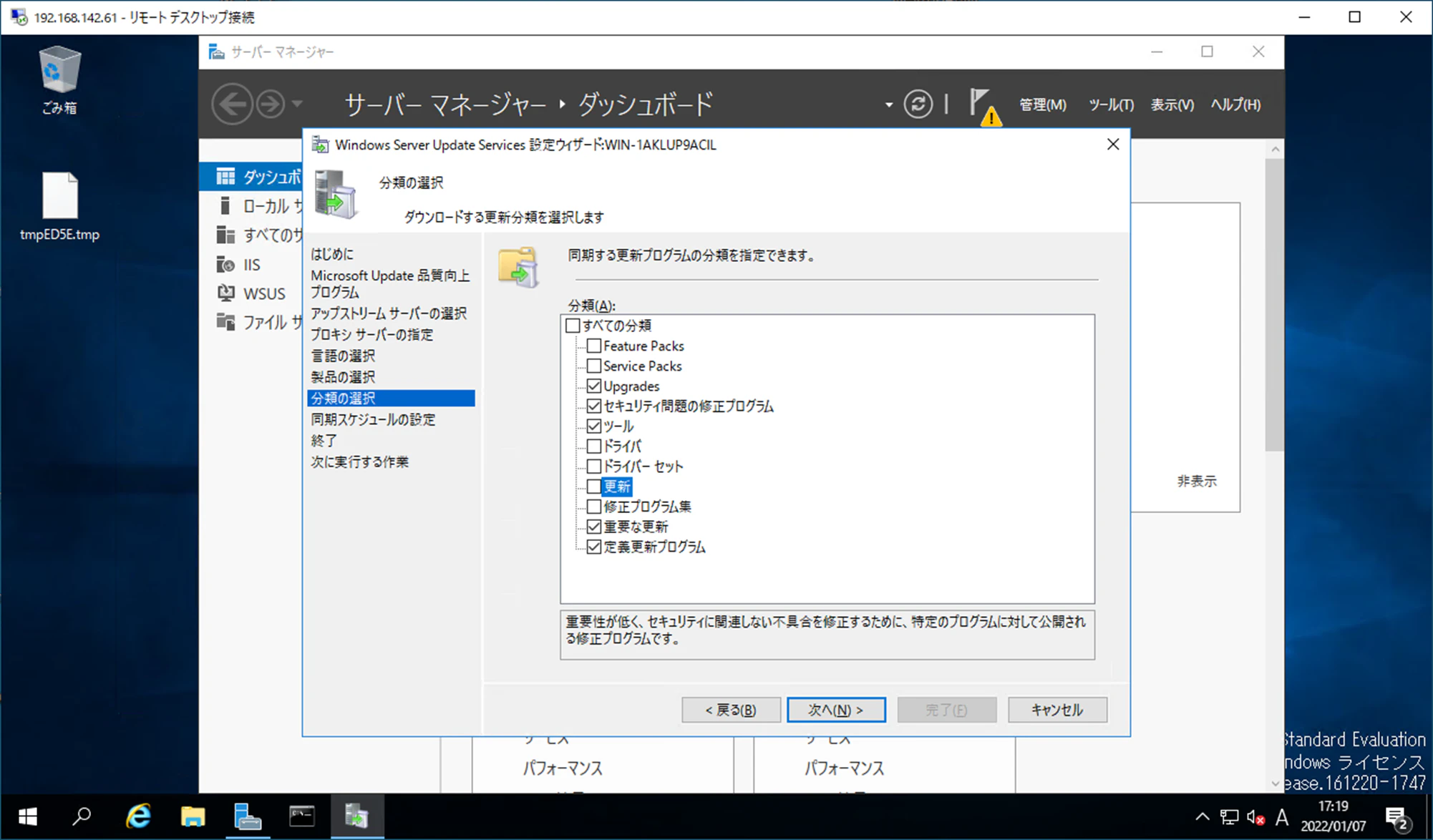Go to 同期スケジュールの設定 step
The width and height of the screenshot is (1433, 840).
(x=373, y=419)
